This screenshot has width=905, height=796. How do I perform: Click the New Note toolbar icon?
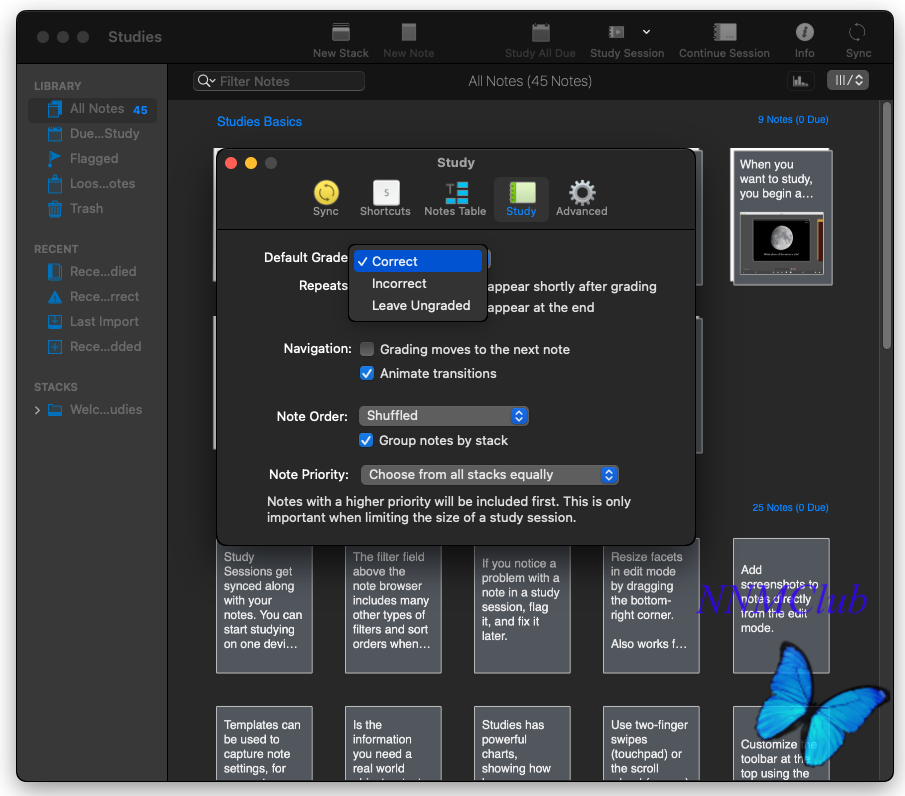point(409,32)
